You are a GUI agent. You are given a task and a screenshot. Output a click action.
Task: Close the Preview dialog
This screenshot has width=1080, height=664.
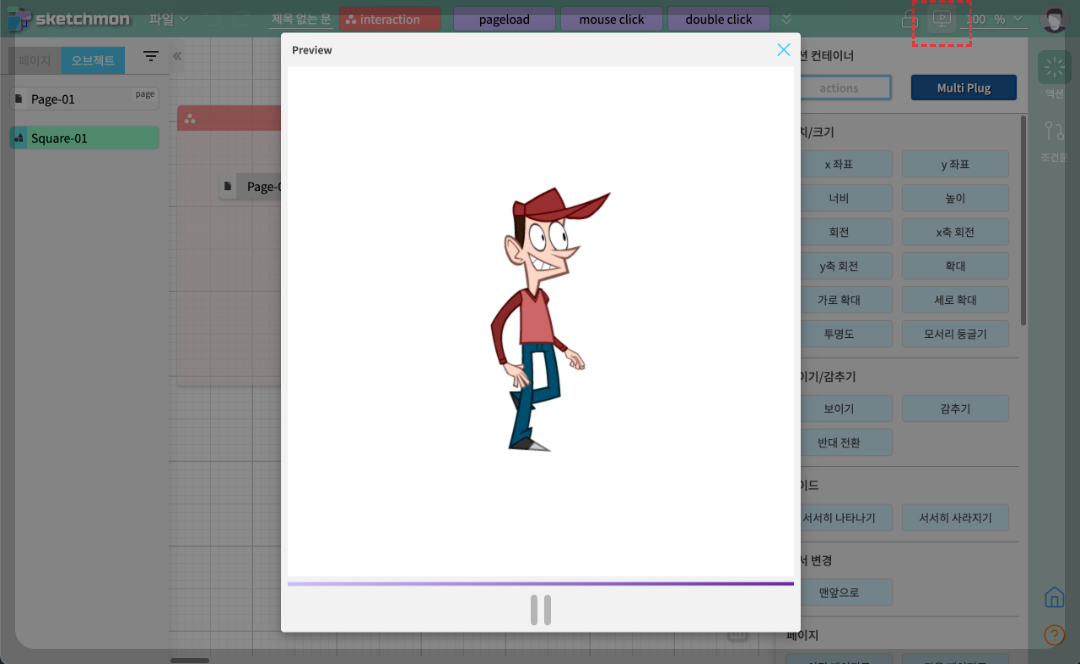point(783,50)
